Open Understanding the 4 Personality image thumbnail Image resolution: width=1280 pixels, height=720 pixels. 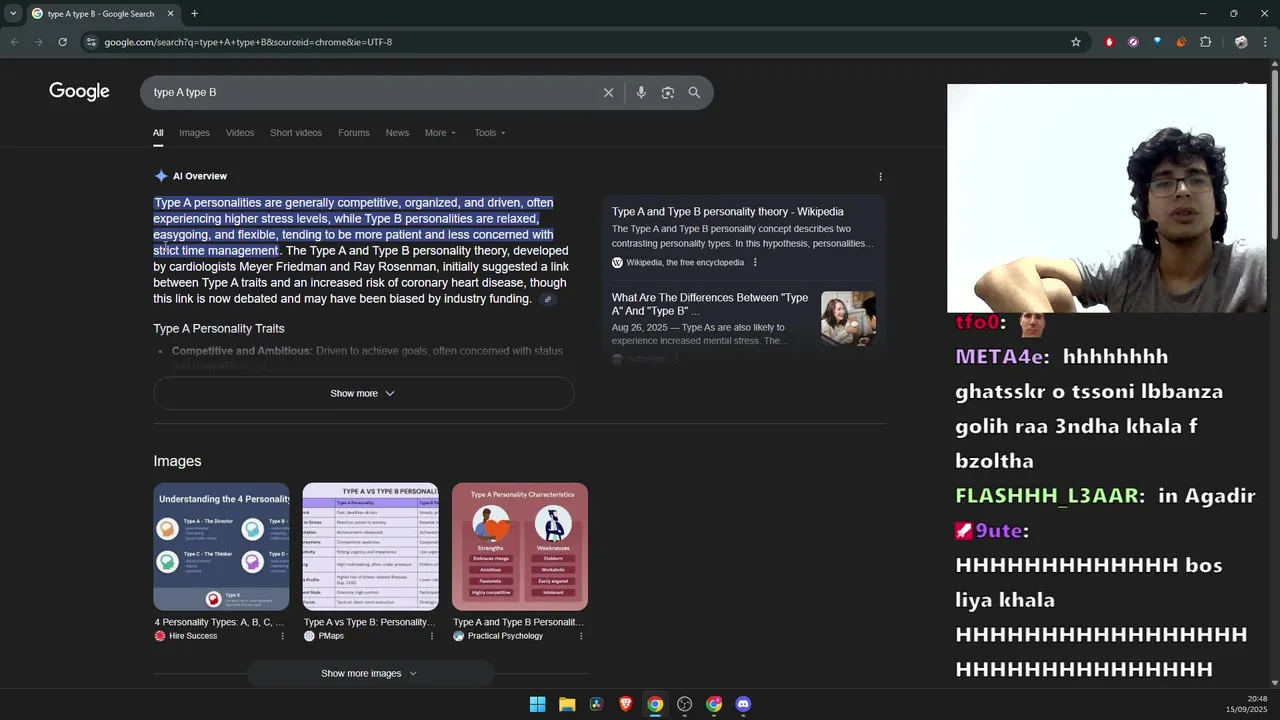point(221,547)
